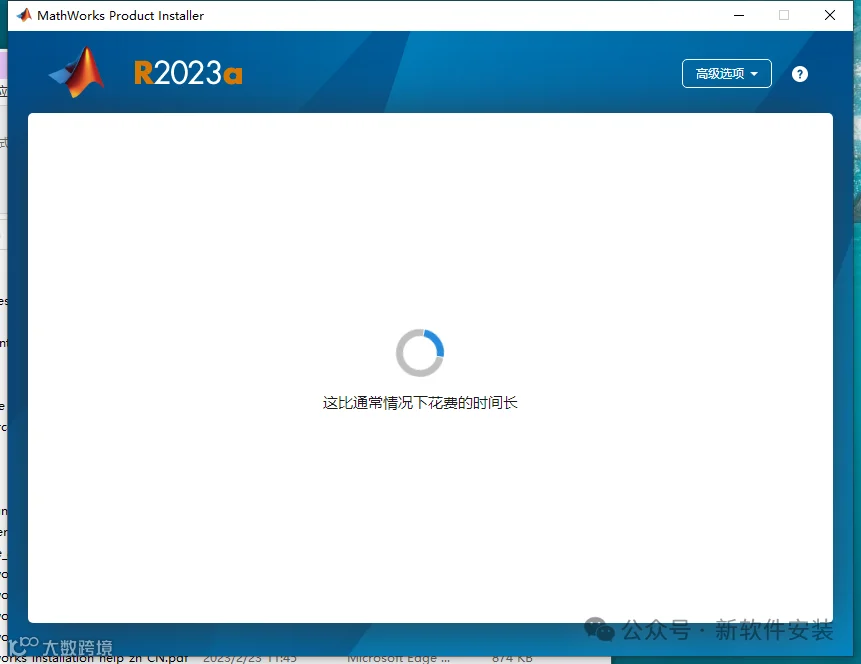Click the R2023a release label

tap(188, 73)
